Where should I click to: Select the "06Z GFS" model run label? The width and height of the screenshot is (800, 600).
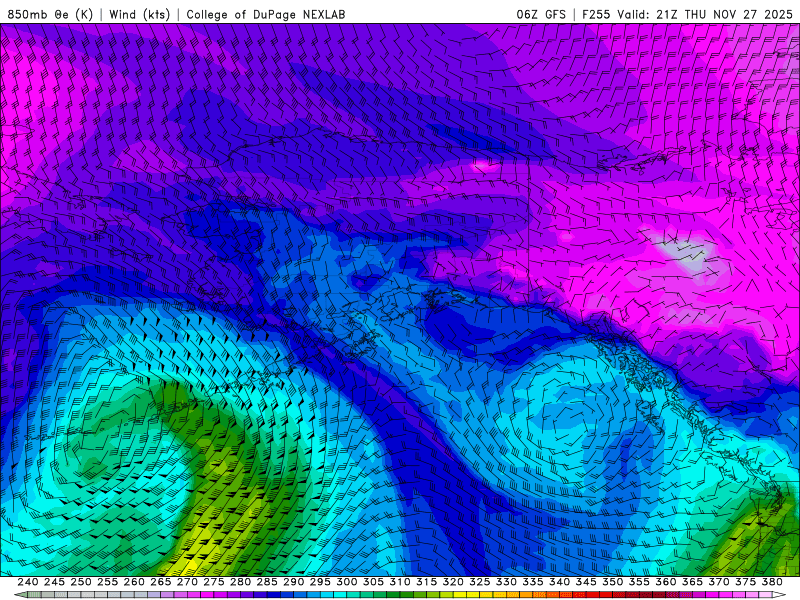tap(541, 14)
